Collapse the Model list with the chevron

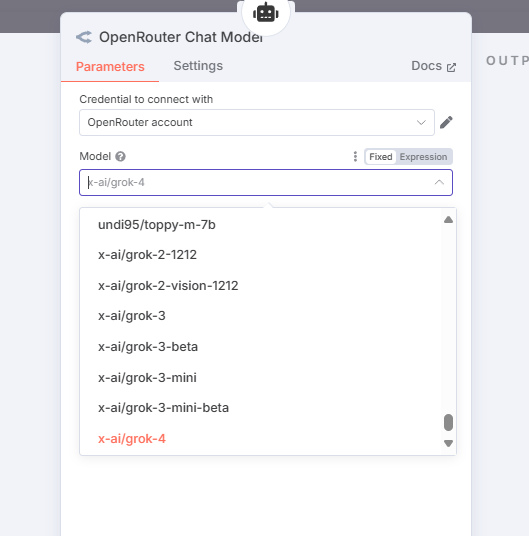439,183
